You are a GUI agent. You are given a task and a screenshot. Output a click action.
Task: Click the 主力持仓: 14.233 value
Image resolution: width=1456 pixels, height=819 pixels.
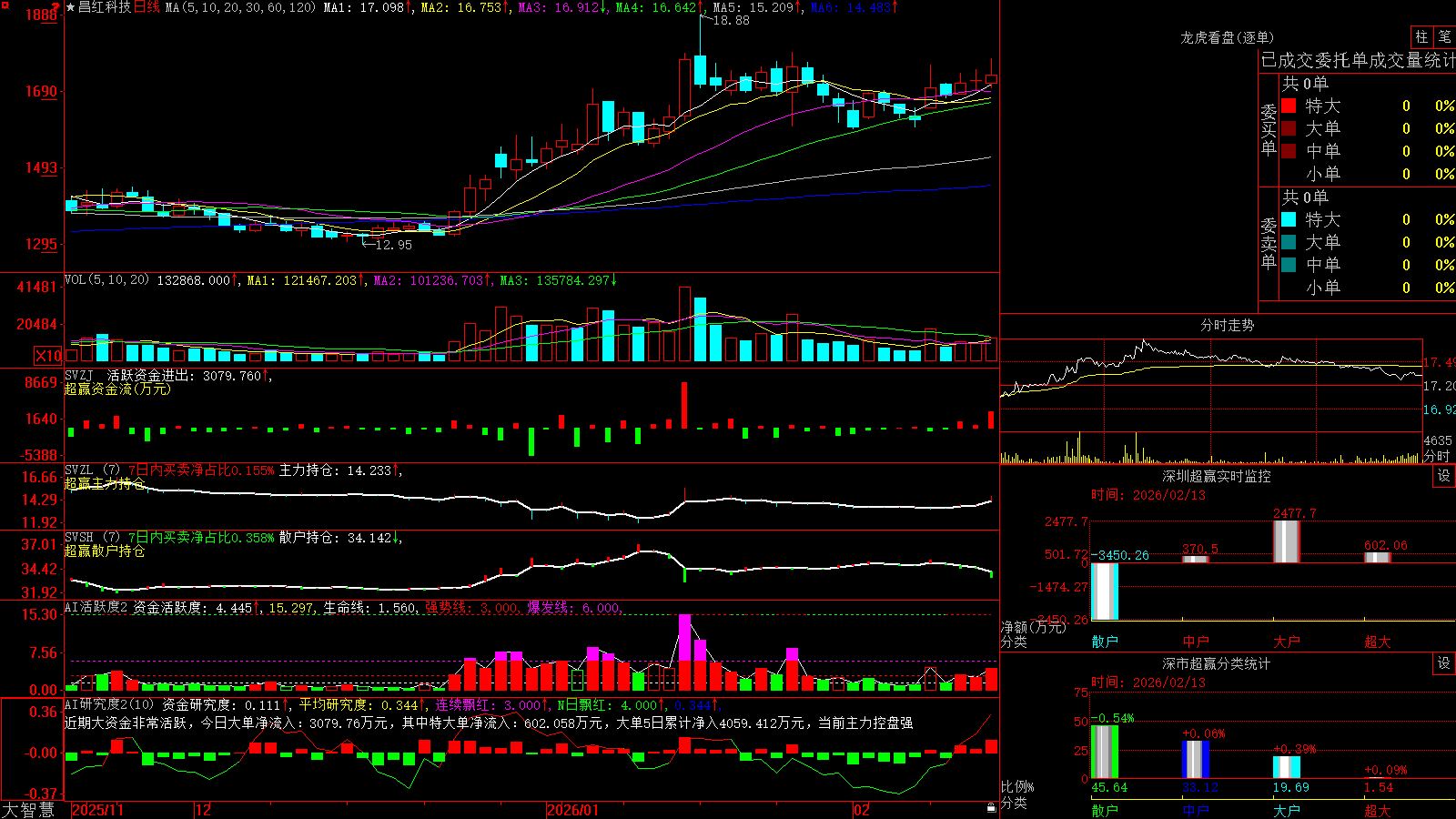pyautogui.click(x=335, y=470)
